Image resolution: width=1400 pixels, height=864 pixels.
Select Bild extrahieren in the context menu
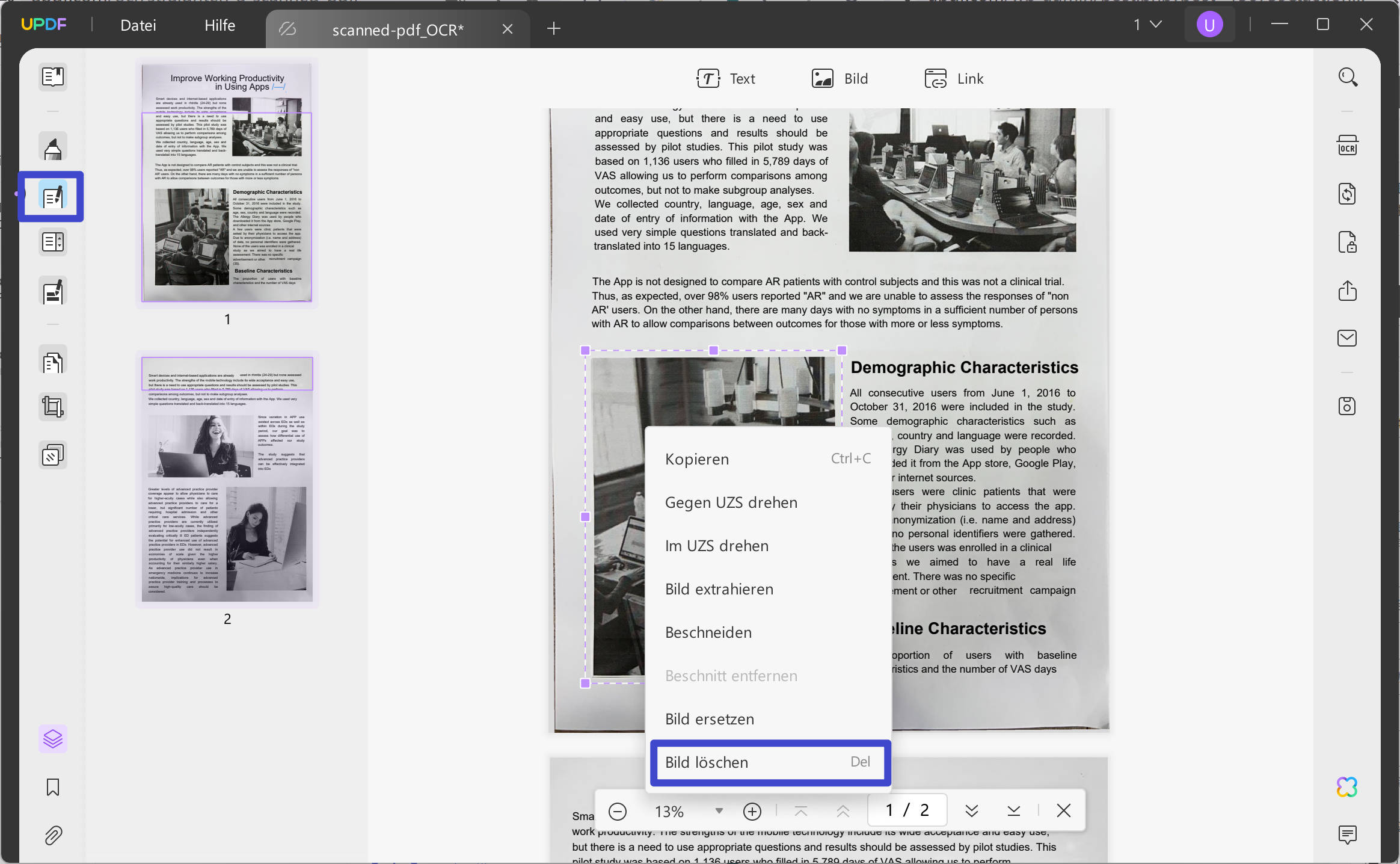tap(719, 588)
